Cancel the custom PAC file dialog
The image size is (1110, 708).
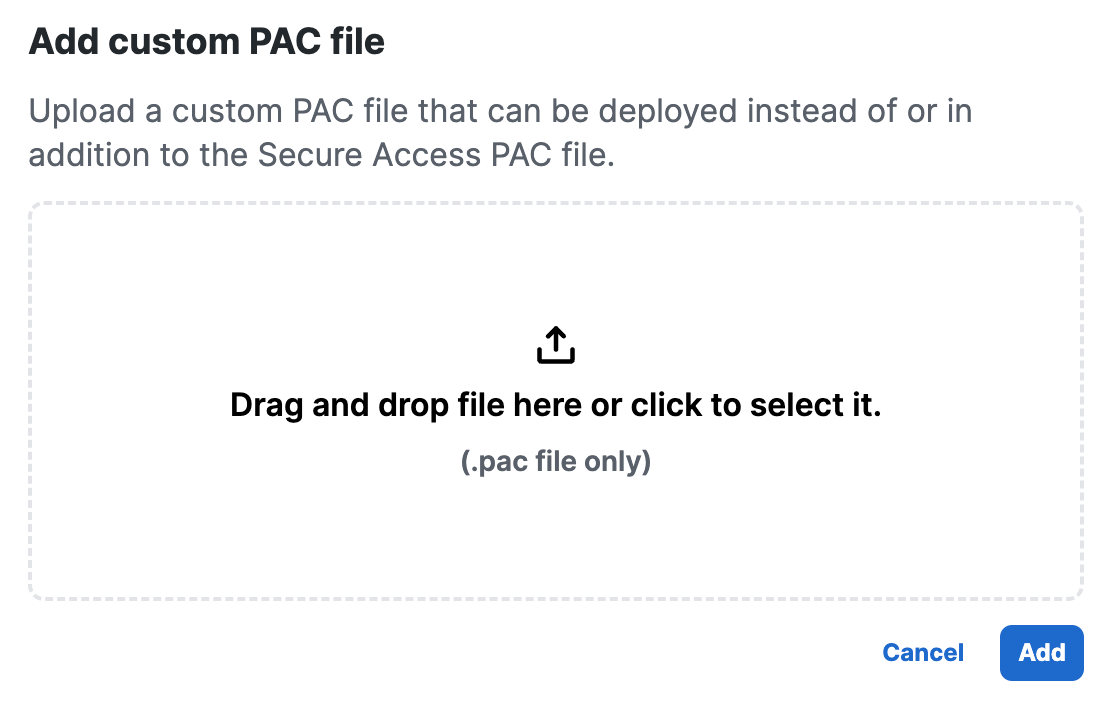[x=922, y=653]
